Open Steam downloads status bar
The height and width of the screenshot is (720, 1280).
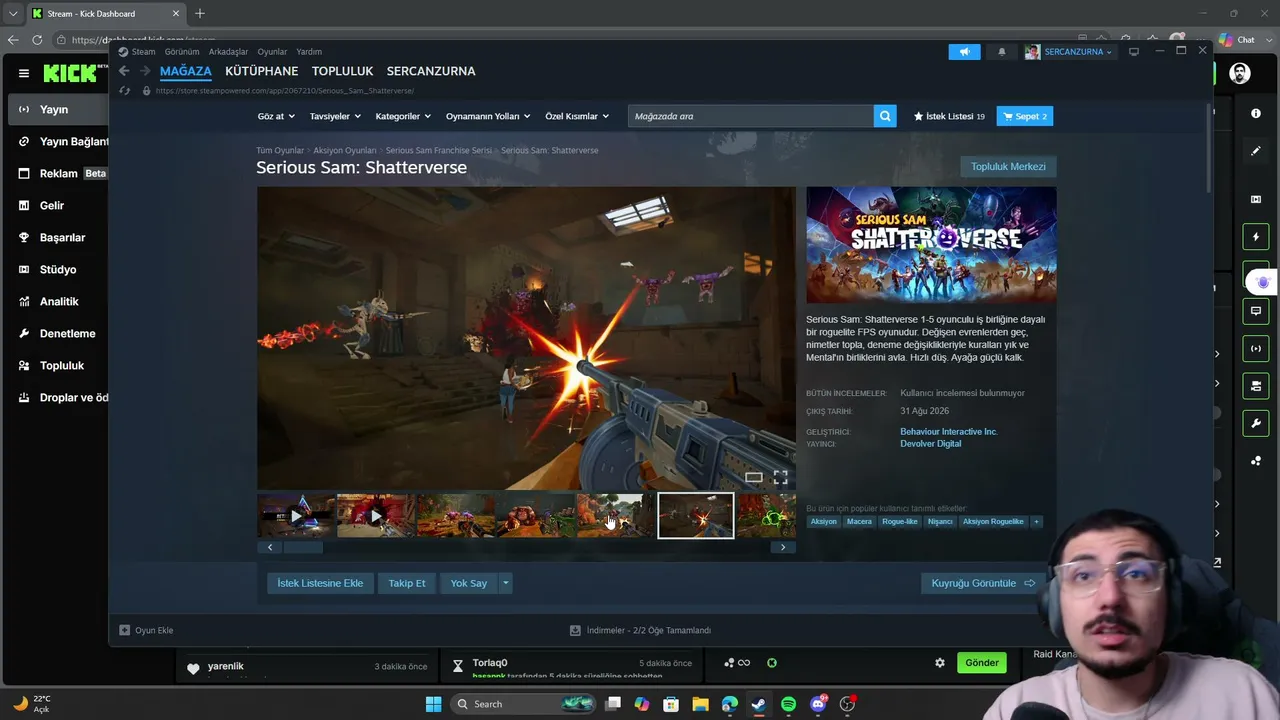click(640, 630)
